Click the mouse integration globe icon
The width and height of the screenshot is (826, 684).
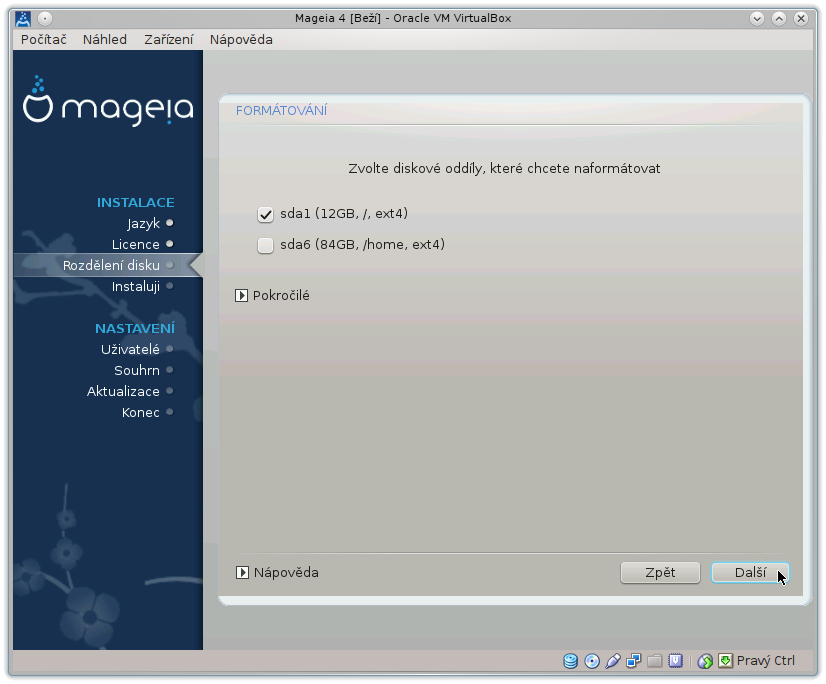(705, 661)
